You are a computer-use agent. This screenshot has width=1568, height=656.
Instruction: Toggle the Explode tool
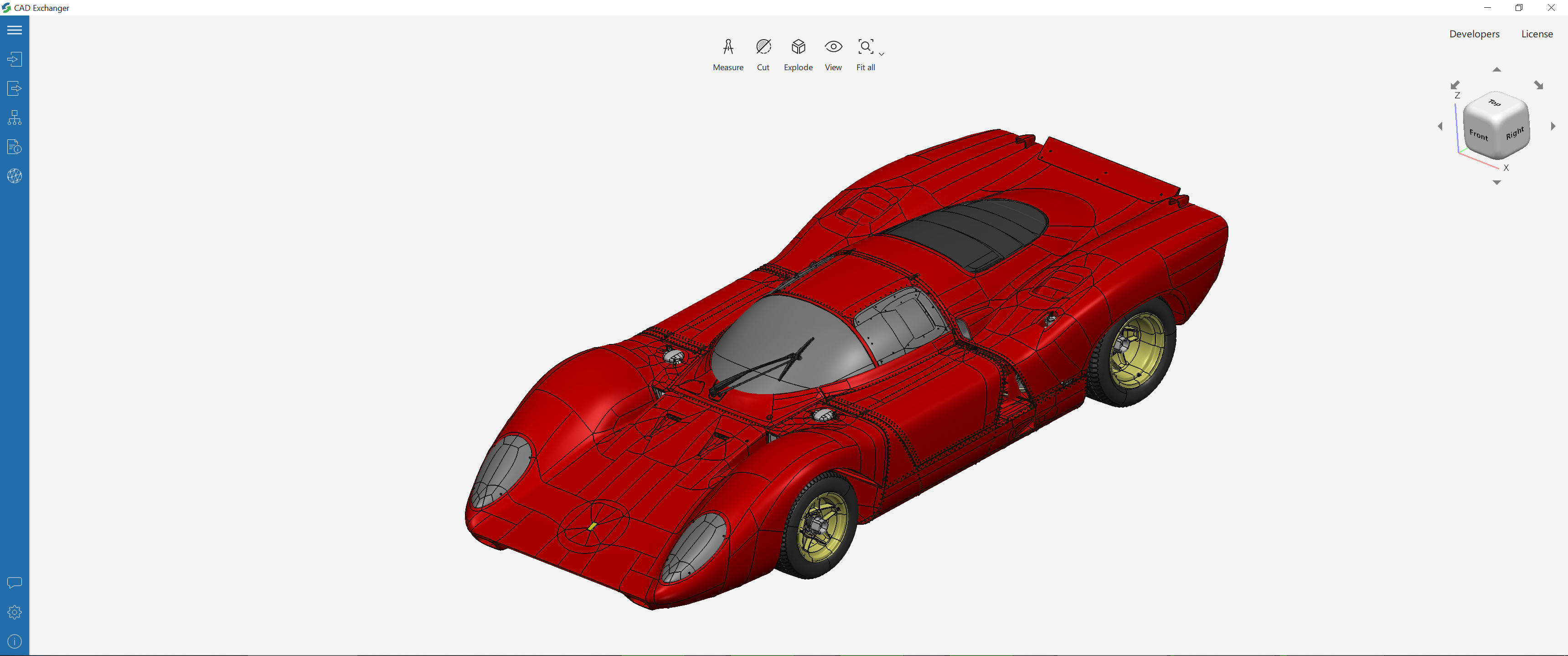pos(798,54)
